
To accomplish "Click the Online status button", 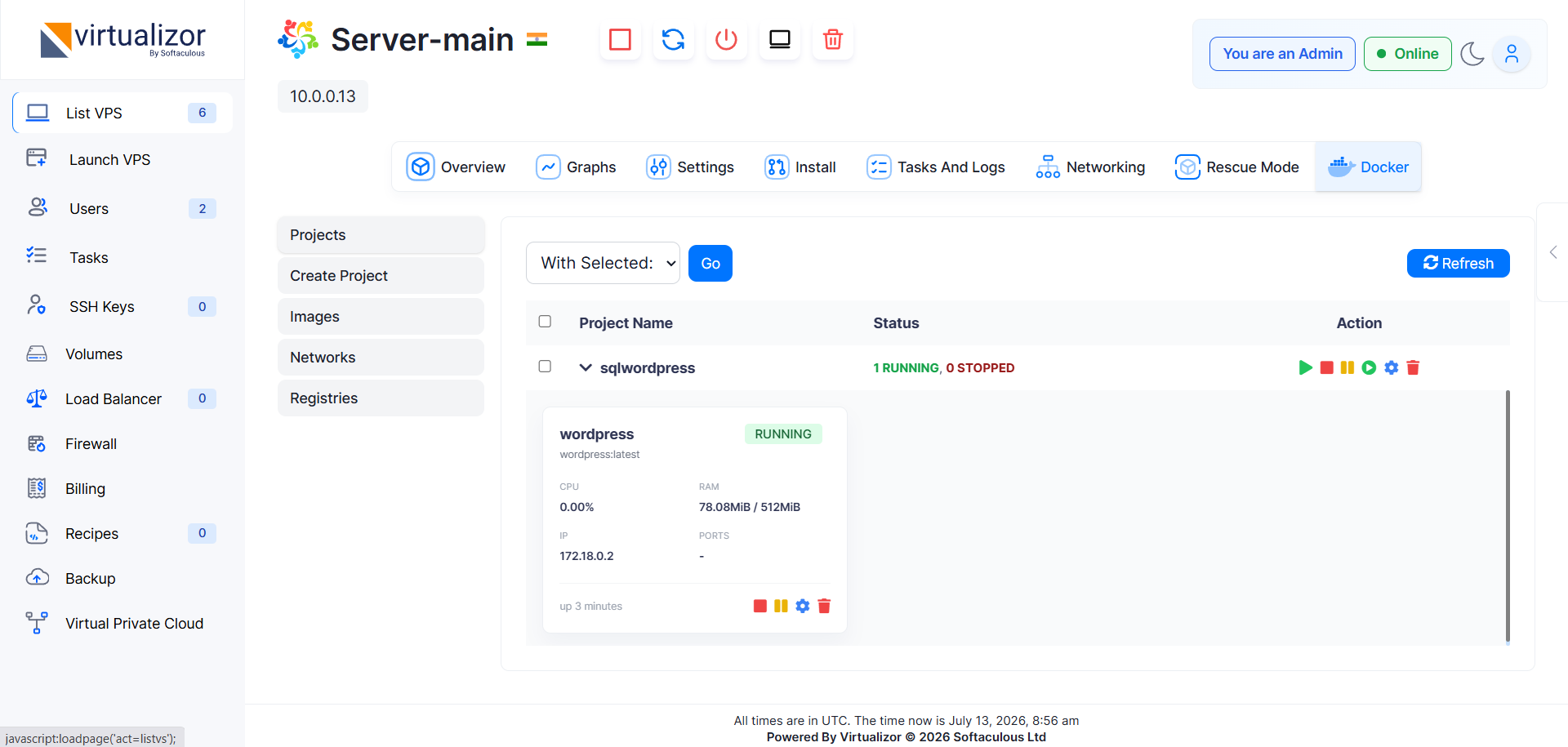I will pos(1407,54).
